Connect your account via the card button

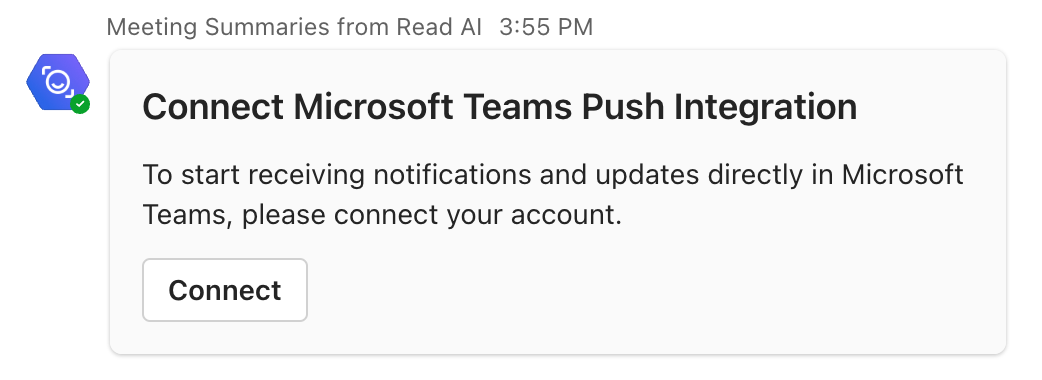[225, 290]
